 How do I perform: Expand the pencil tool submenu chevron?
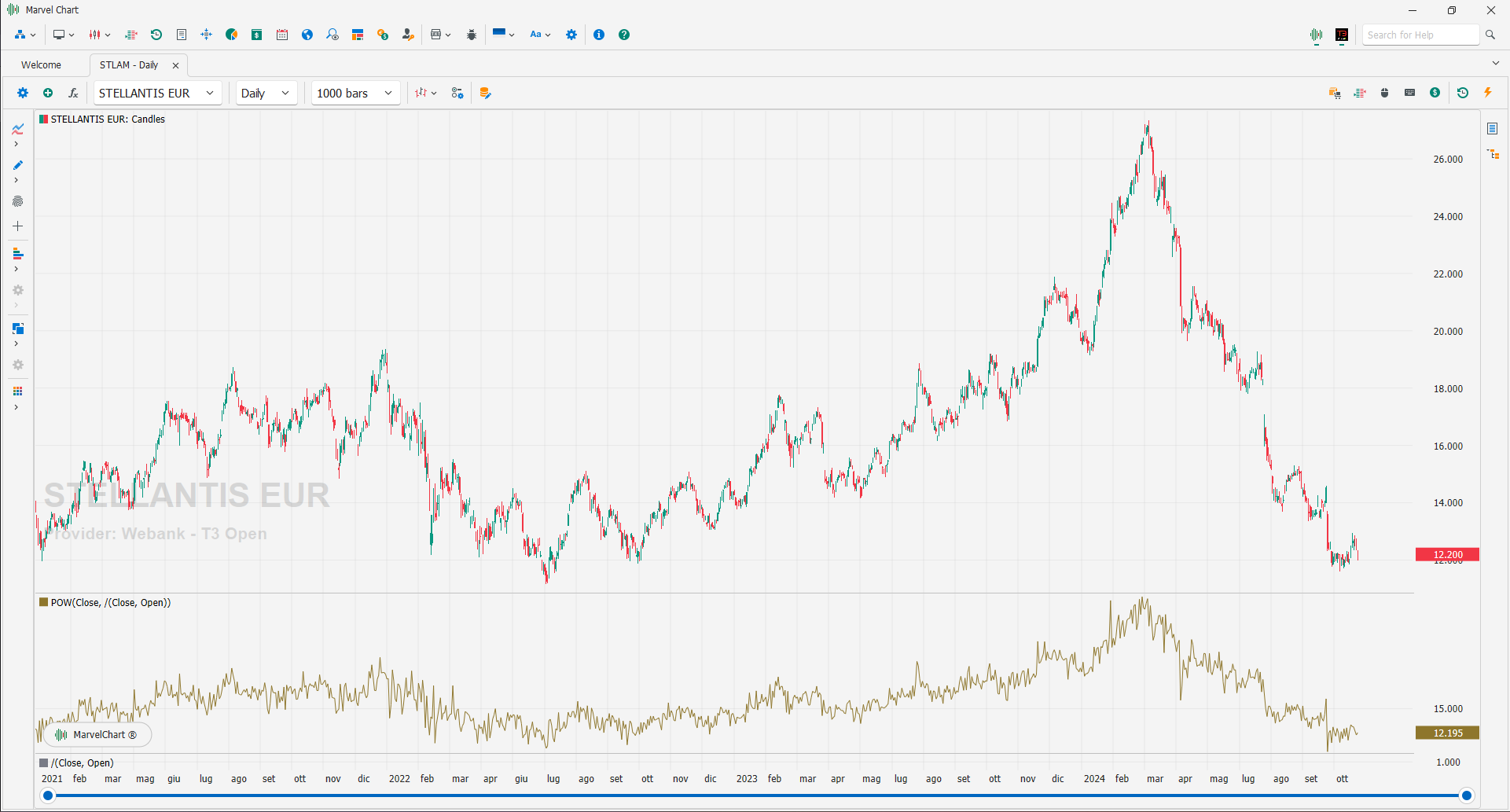(16, 180)
